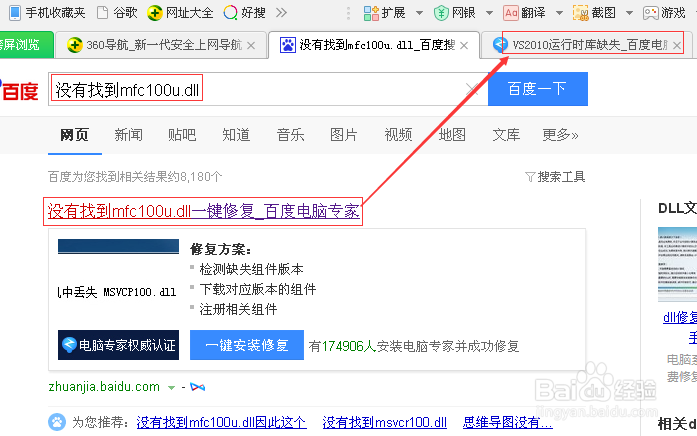Select the 地图 search category
Image resolution: width=697 pixels, height=436 pixels.
click(452, 135)
